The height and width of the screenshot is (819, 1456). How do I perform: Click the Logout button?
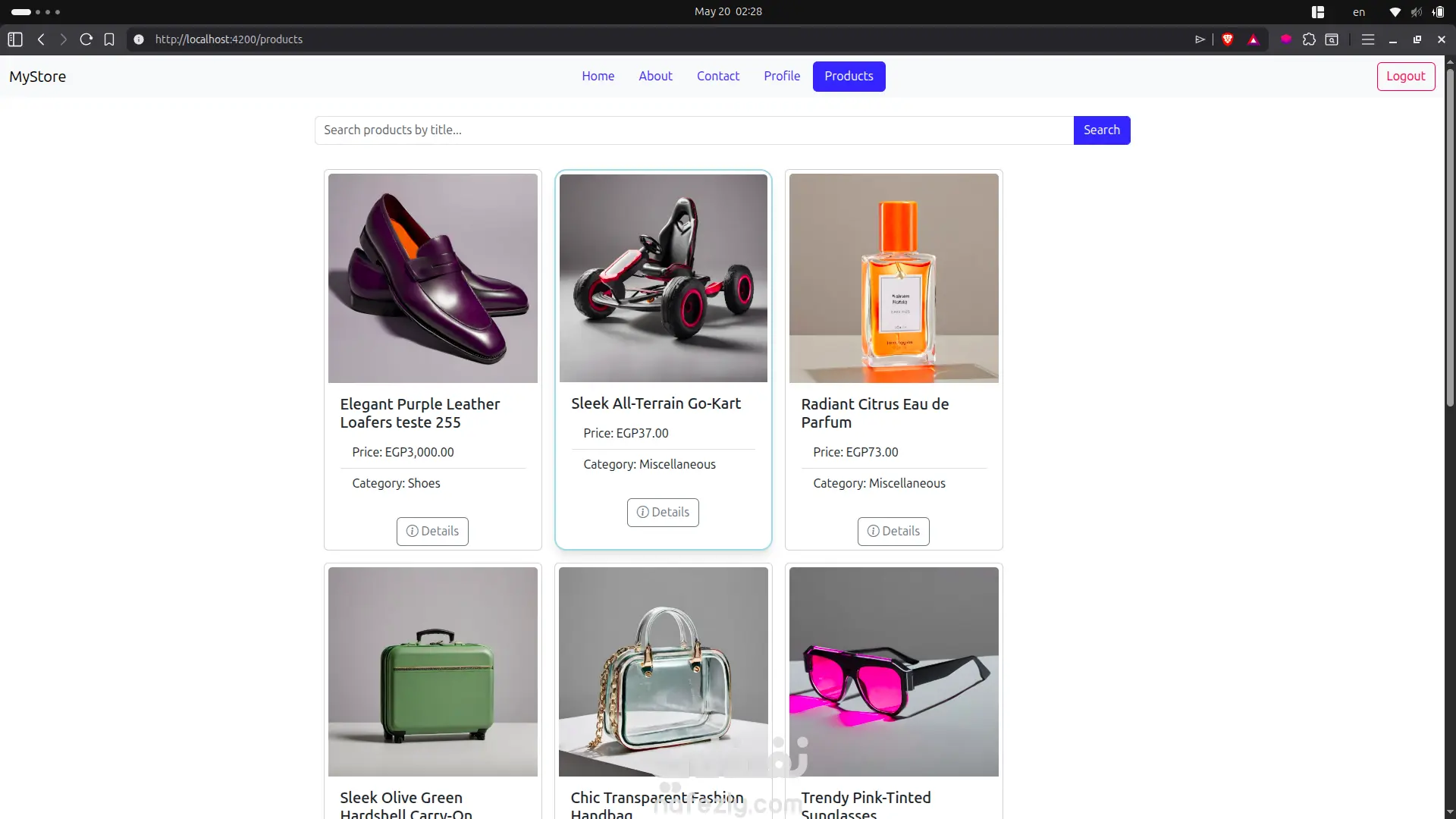1406,77
